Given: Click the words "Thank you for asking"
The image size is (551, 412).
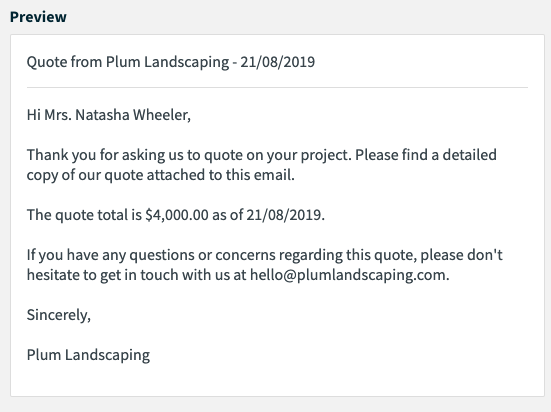Looking at the screenshot, I should (x=96, y=155).
